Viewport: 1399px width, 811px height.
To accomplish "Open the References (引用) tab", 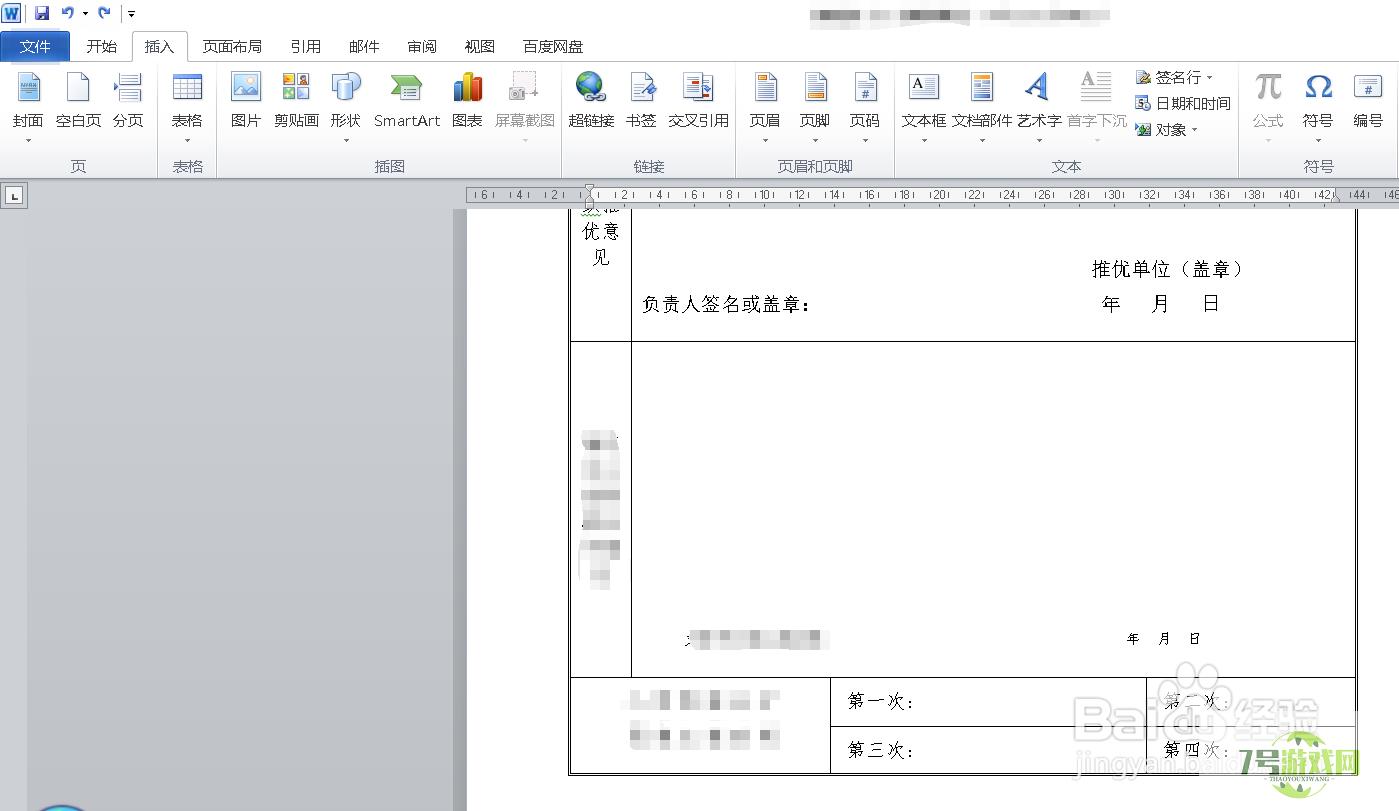I will pos(306,46).
